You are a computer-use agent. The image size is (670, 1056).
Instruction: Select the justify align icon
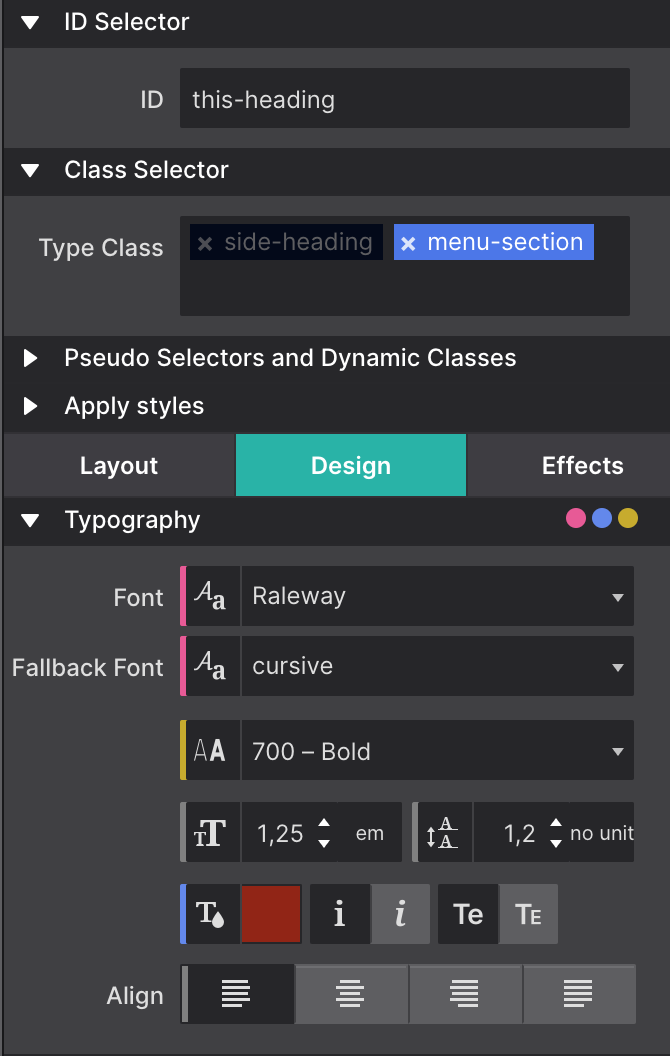[579, 995]
